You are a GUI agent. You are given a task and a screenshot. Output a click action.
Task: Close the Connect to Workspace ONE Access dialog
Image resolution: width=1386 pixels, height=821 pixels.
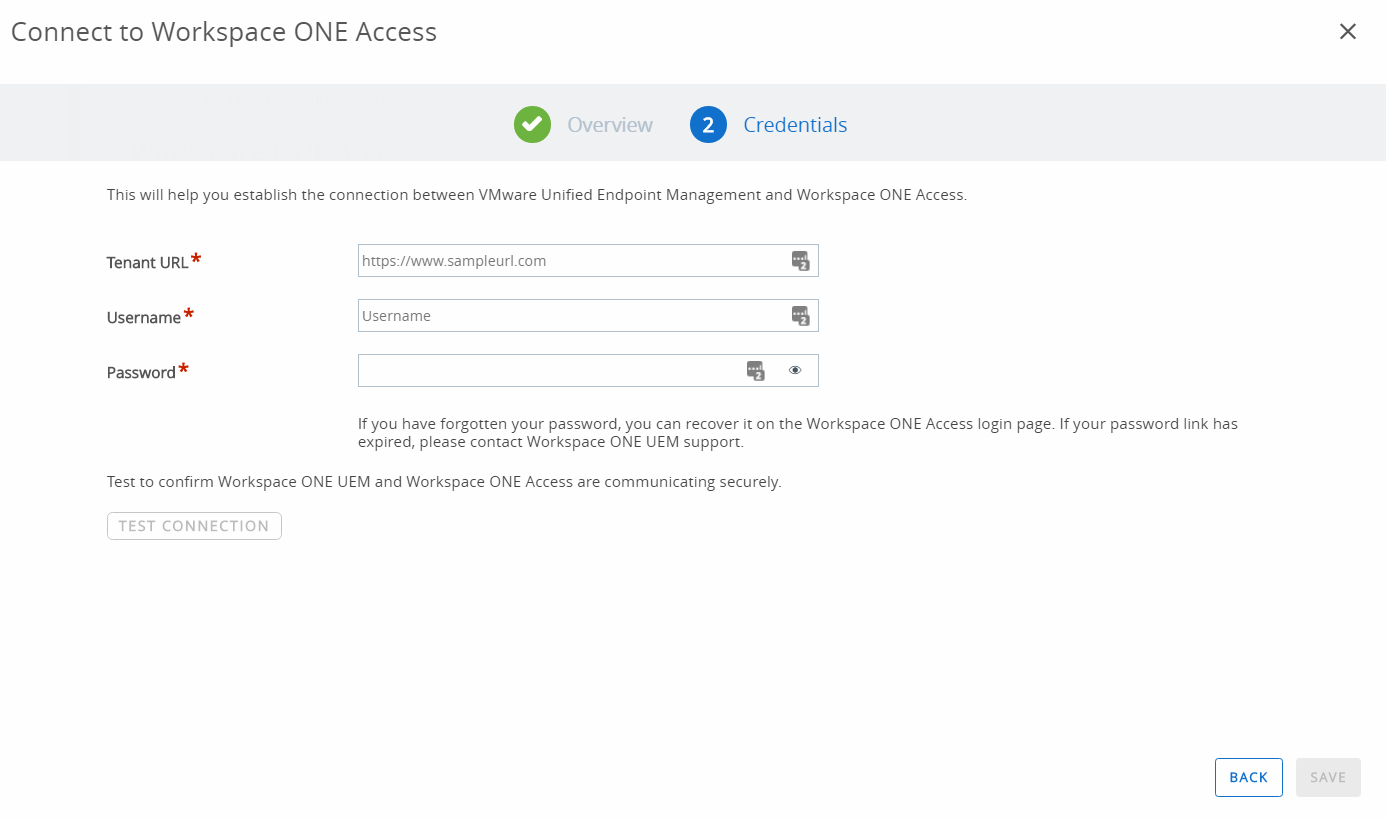pos(1347,32)
